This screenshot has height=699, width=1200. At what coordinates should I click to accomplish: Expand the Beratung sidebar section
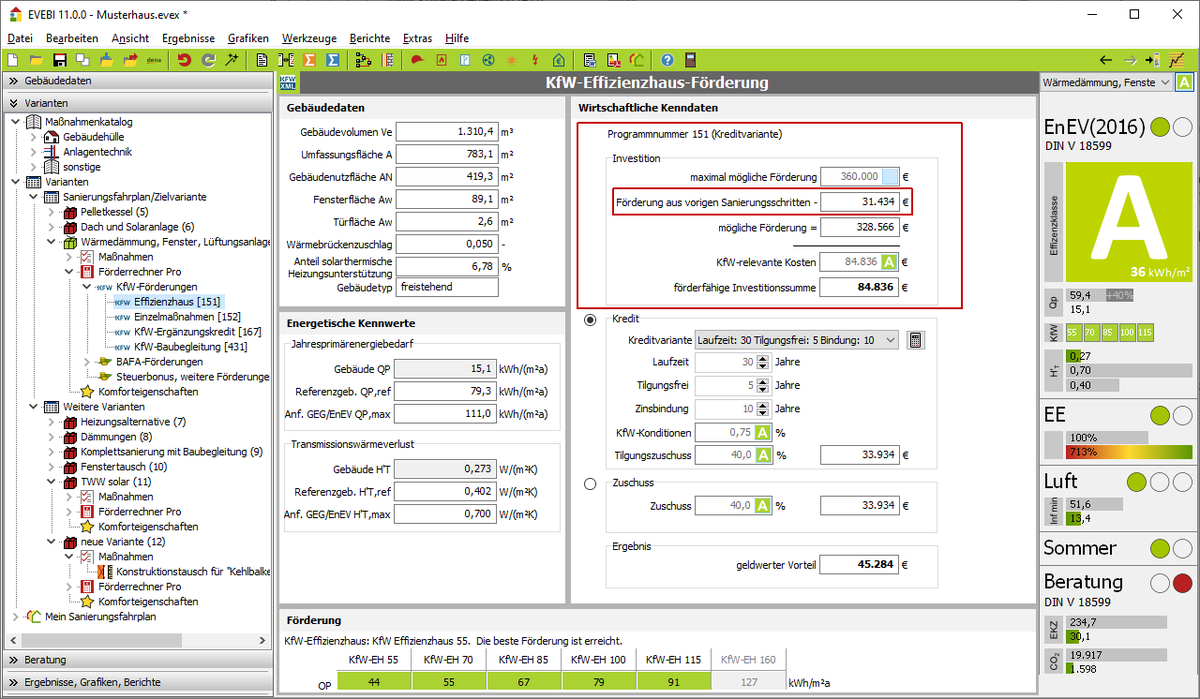click(x=136, y=660)
